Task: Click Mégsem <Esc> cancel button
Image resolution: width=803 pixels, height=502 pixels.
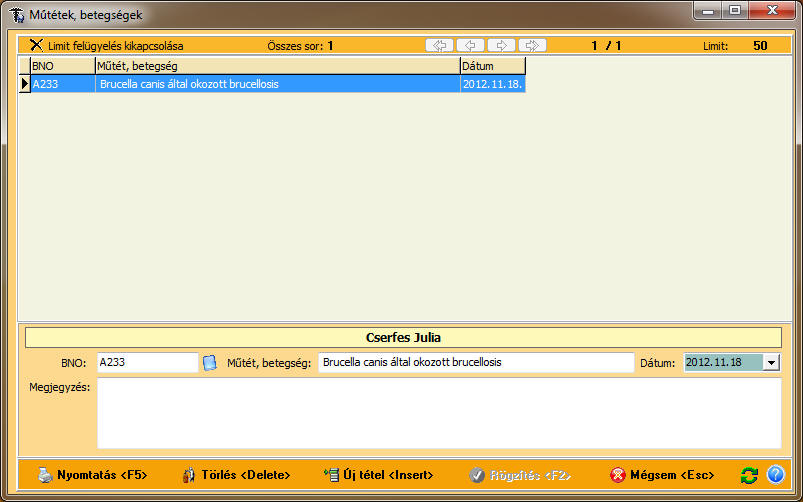Action: pyautogui.click(x=662, y=475)
